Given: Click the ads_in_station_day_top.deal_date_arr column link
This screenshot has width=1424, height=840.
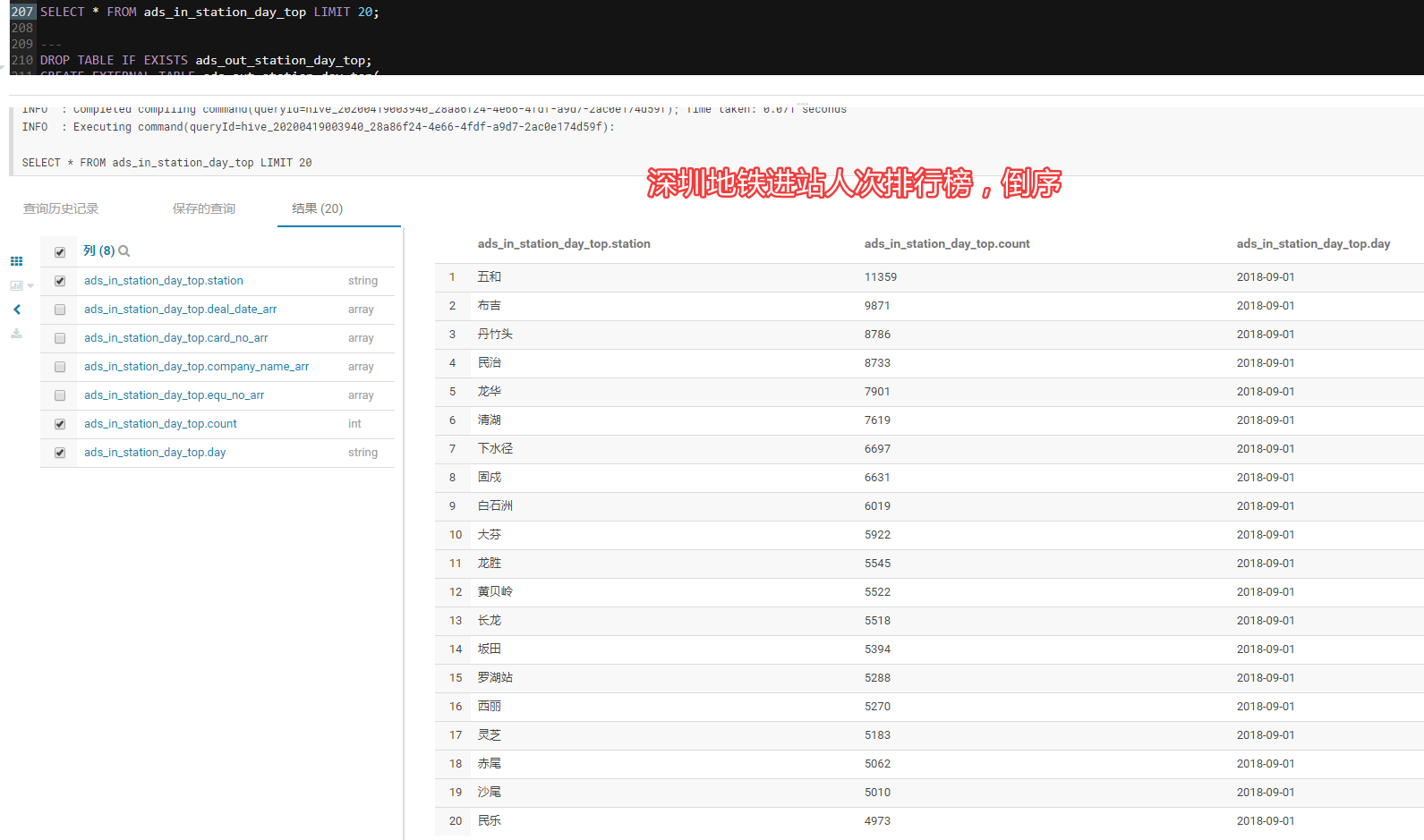Looking at the screenshot, I should [x=181, y=310].
